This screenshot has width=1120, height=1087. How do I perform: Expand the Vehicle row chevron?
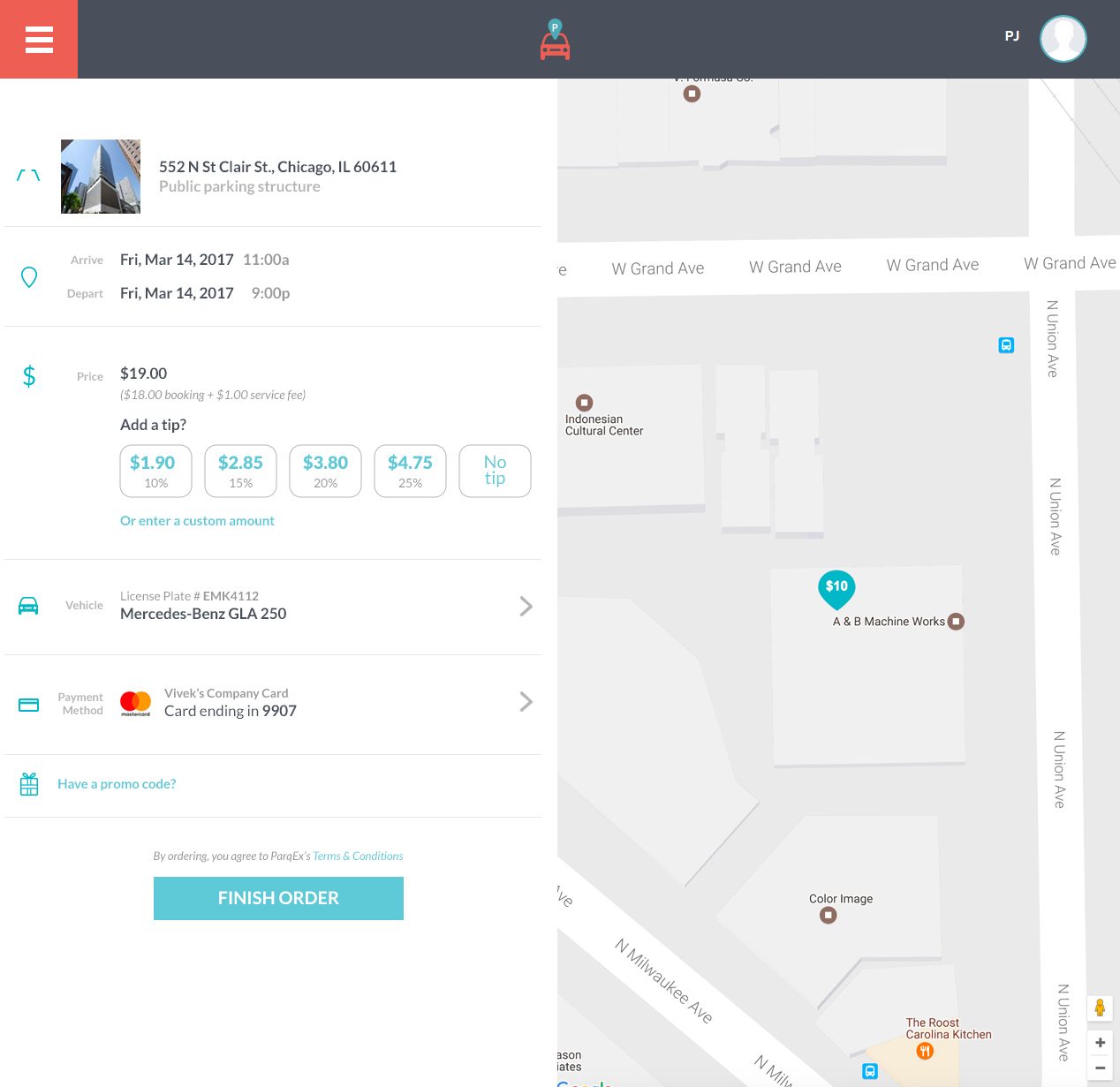click(526, 606)
